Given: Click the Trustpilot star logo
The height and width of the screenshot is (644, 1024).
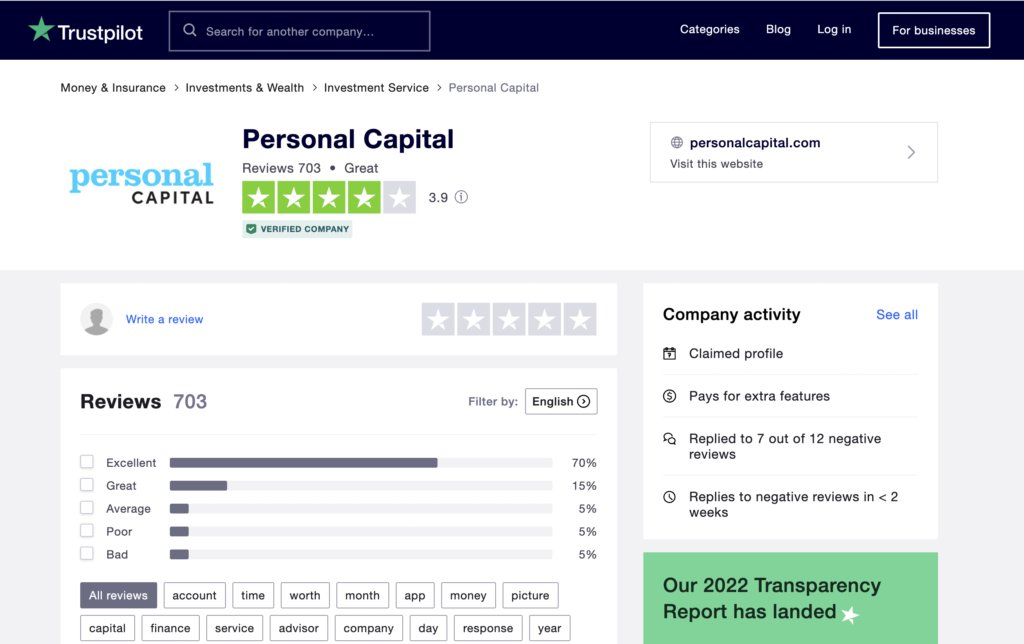Looking at the screenshot, I should point(41,29).
